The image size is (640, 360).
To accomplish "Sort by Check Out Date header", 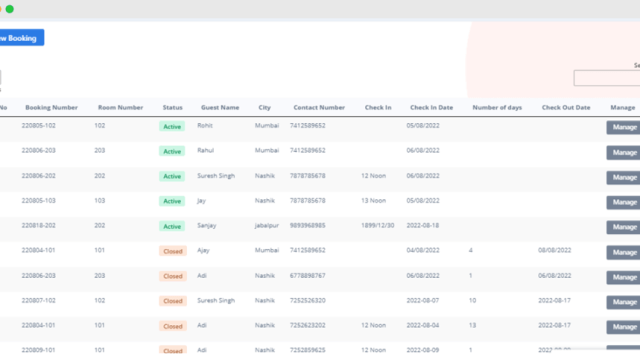I will [566, 107].
